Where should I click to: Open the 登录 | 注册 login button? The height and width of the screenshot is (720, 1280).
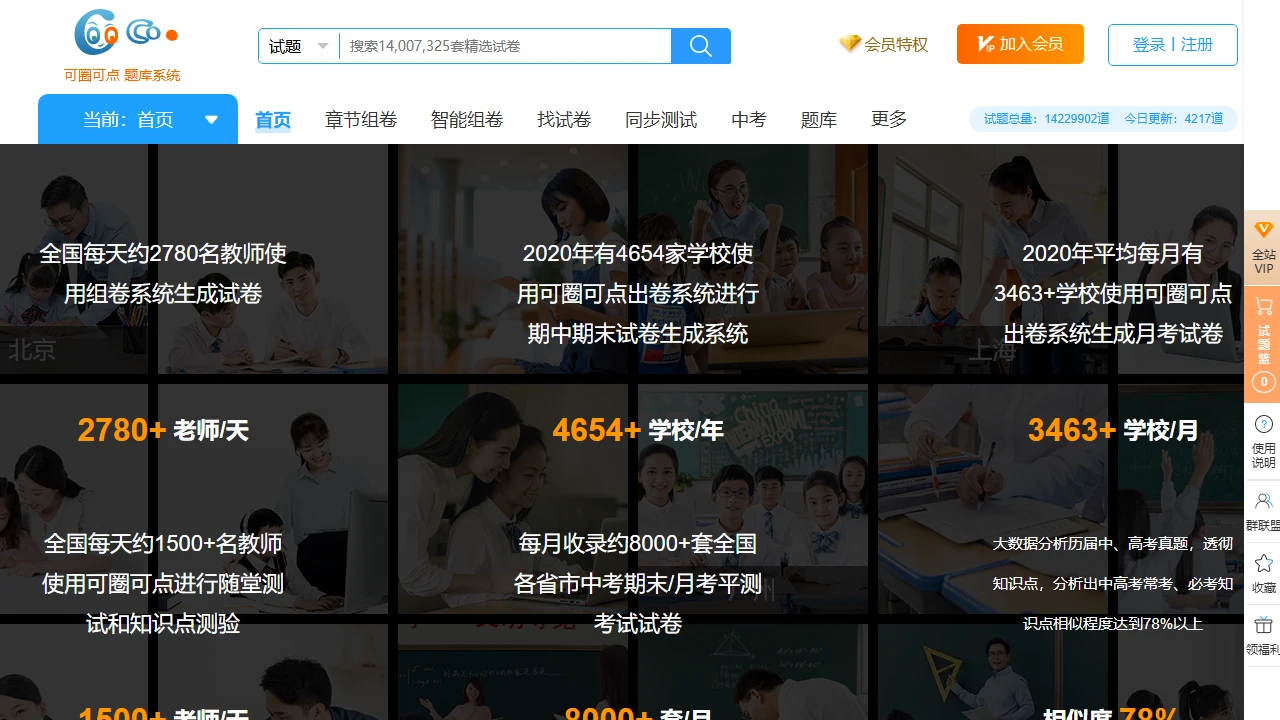[1172, 44]
